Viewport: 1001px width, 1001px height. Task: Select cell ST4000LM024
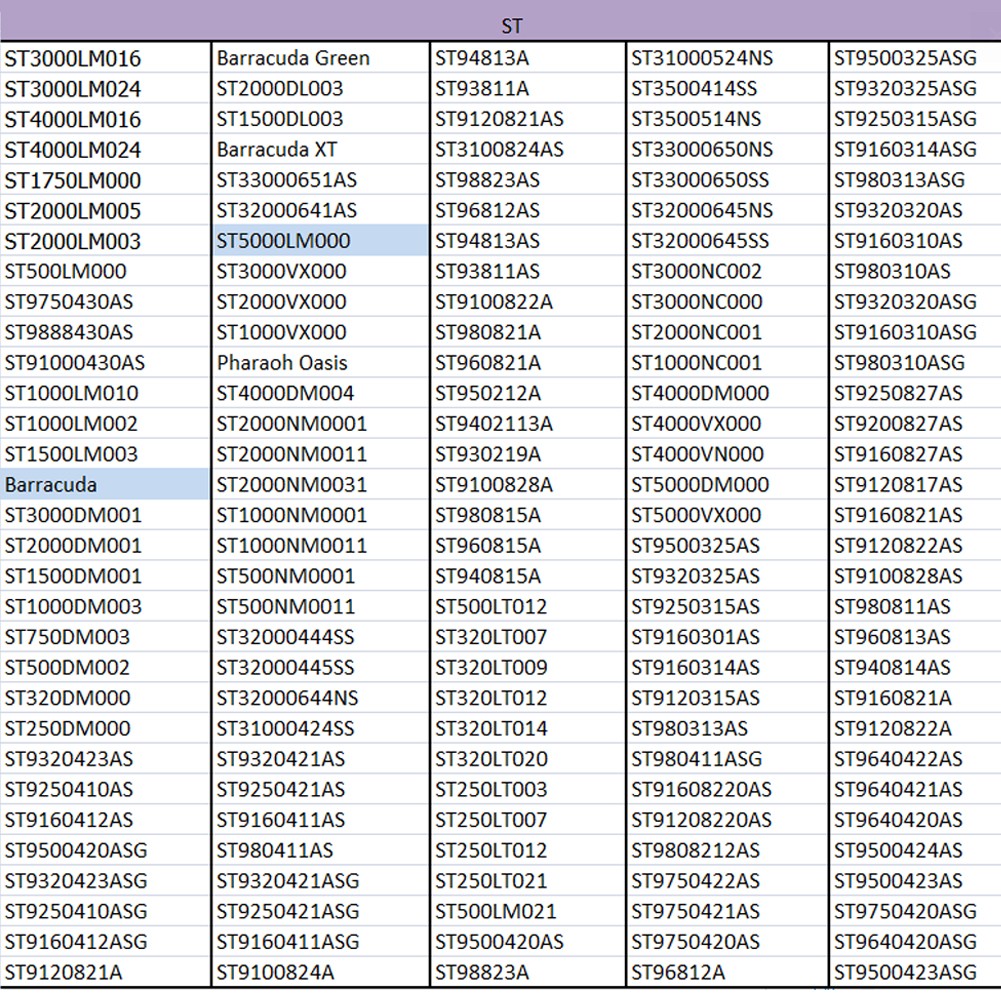tap(105, 149)
